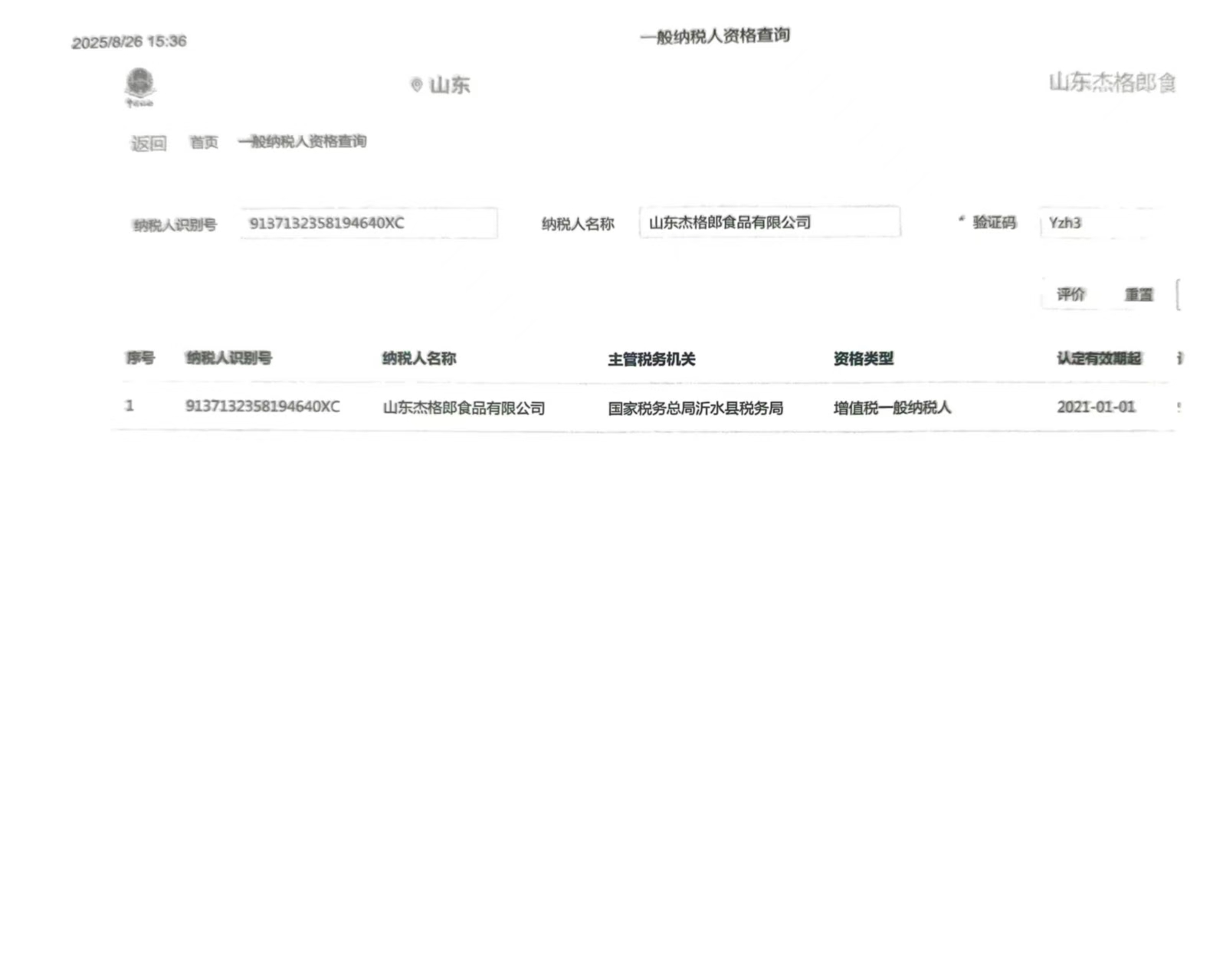Click the 资格类型 column header
The height and width of the screenshot is (980, 1223).
[863, 359]
